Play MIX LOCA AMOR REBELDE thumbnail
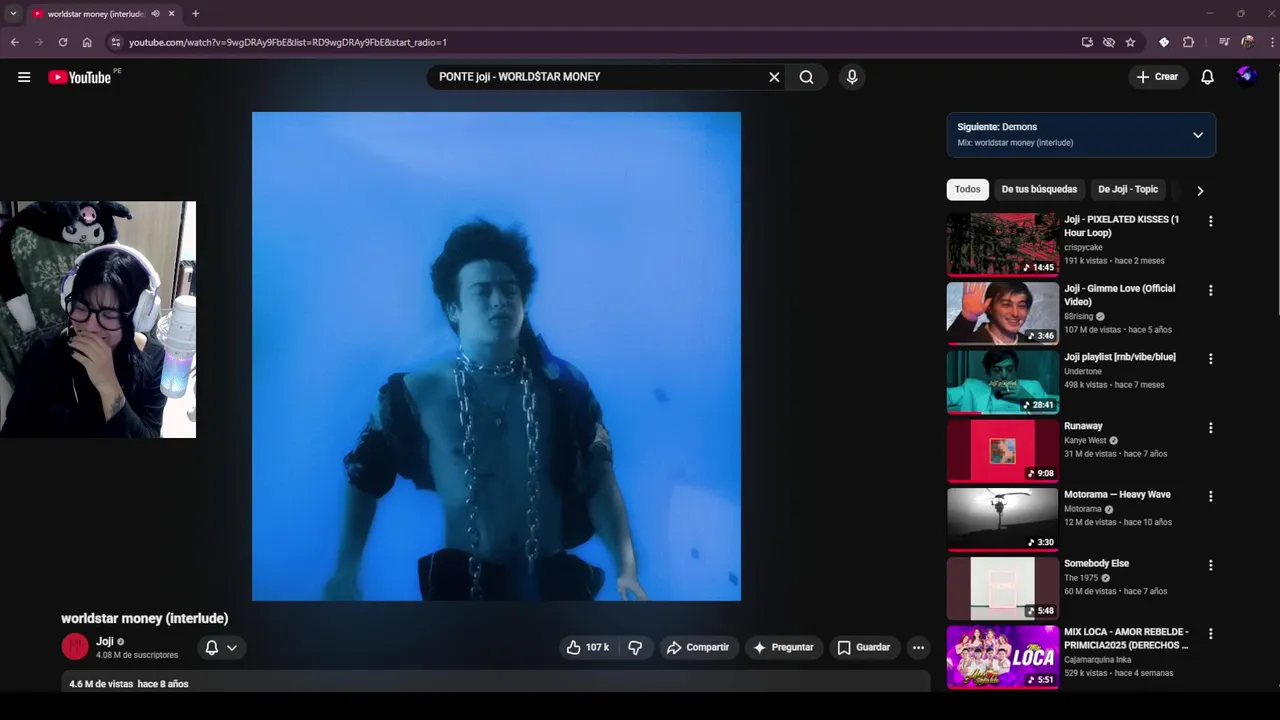The height and width of the screenshot is (720, 1280). (x=1002, y=656)
